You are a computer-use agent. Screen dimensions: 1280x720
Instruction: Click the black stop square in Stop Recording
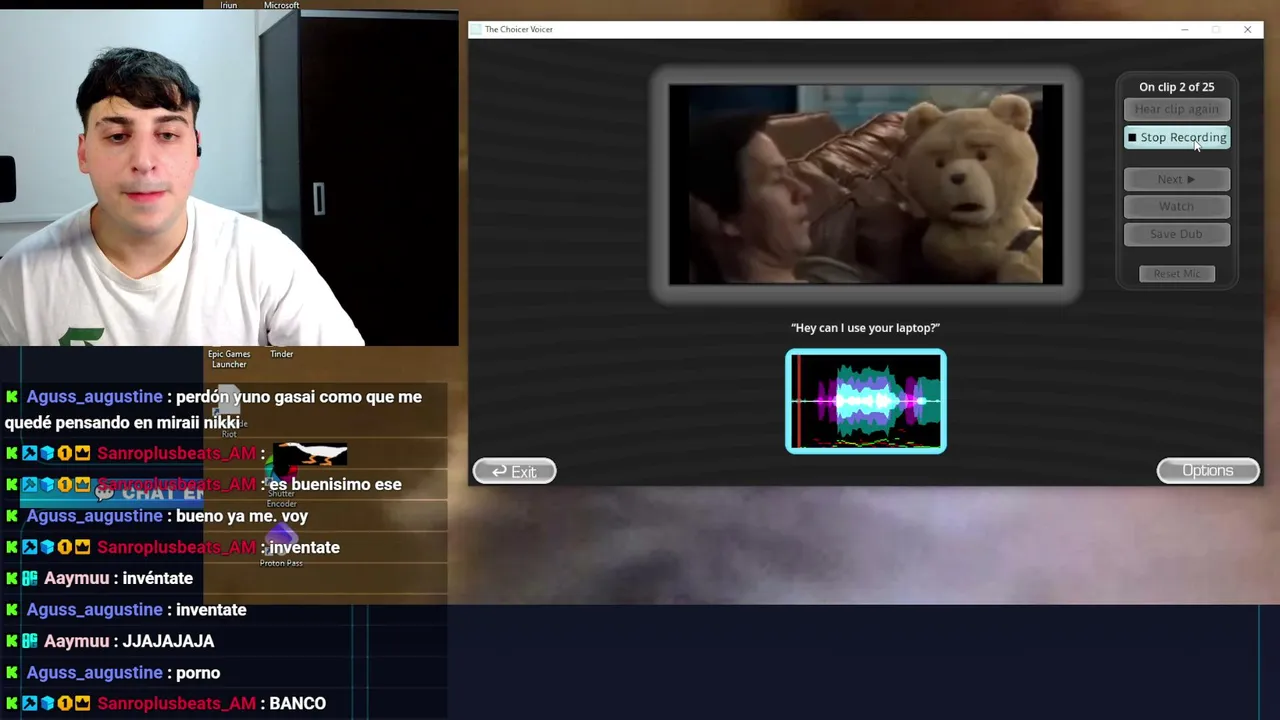point(1132,137)
